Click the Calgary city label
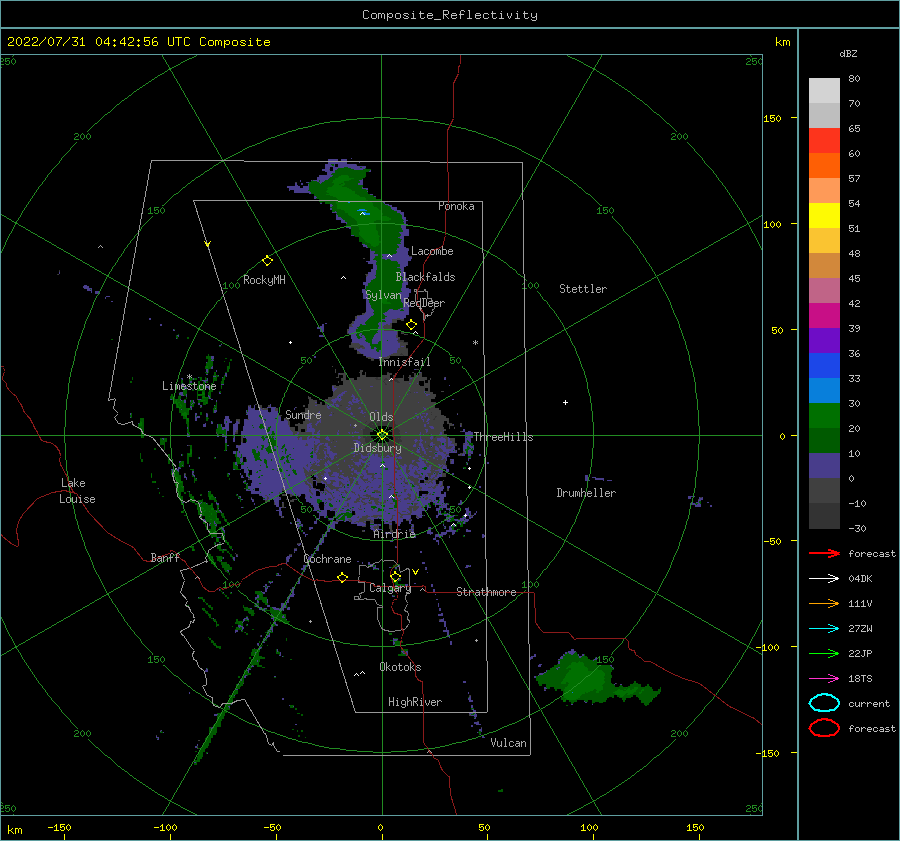 [x=390, y=588]
